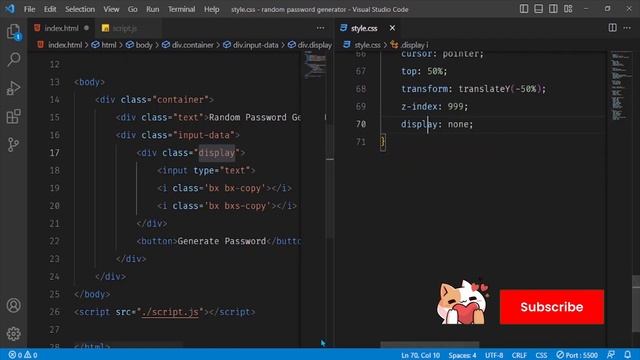Open the Accounts menu icon

tap(13, 305)
